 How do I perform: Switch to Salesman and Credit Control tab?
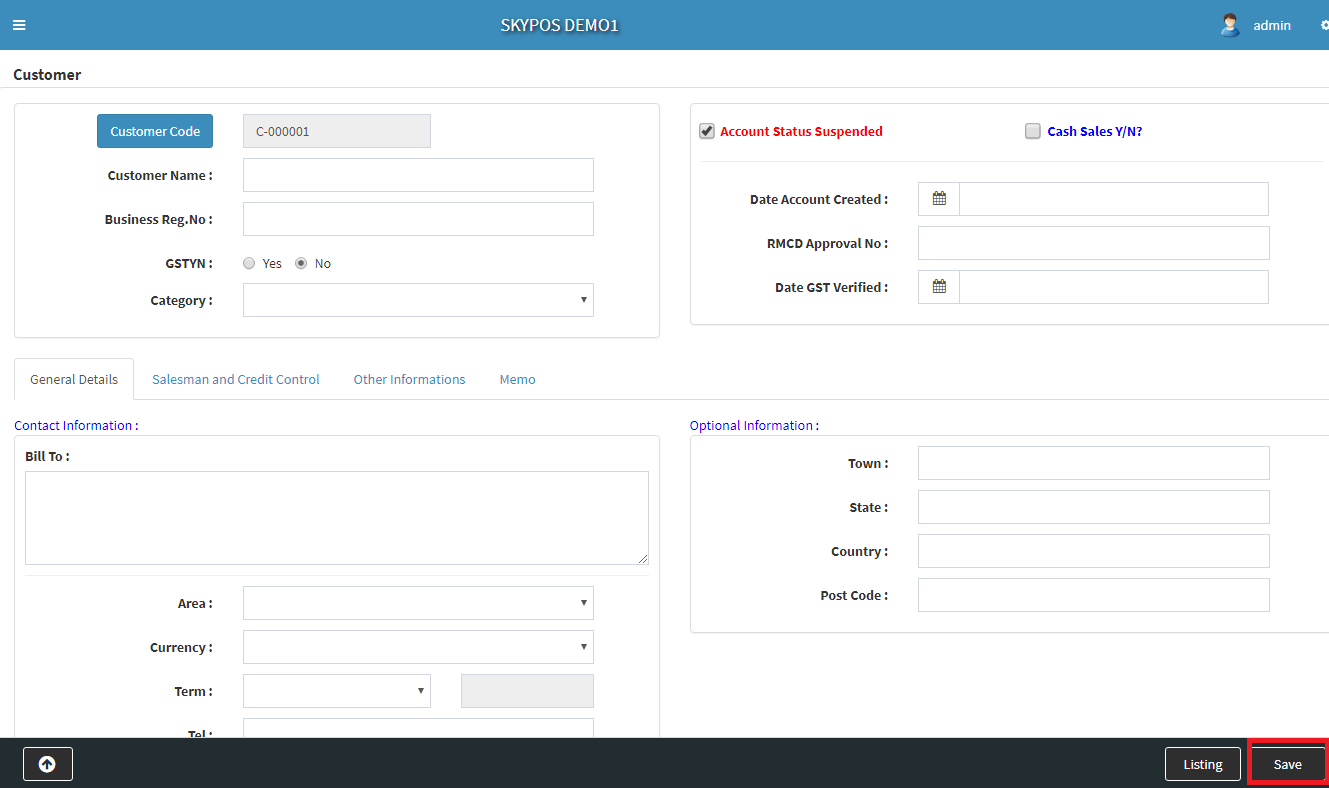pyautogui.click(x=236, y=380)
